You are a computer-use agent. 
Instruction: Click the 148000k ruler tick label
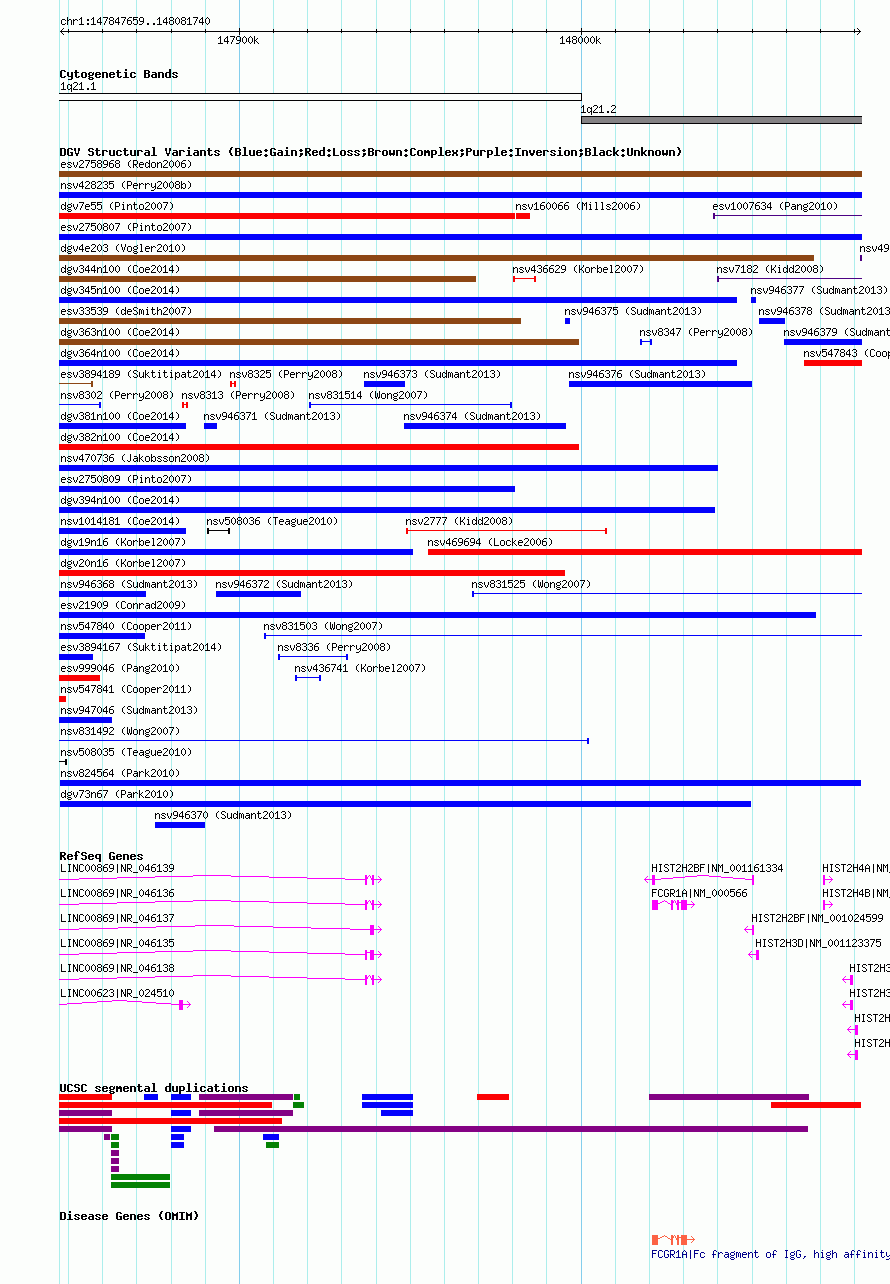pos(580,40)
